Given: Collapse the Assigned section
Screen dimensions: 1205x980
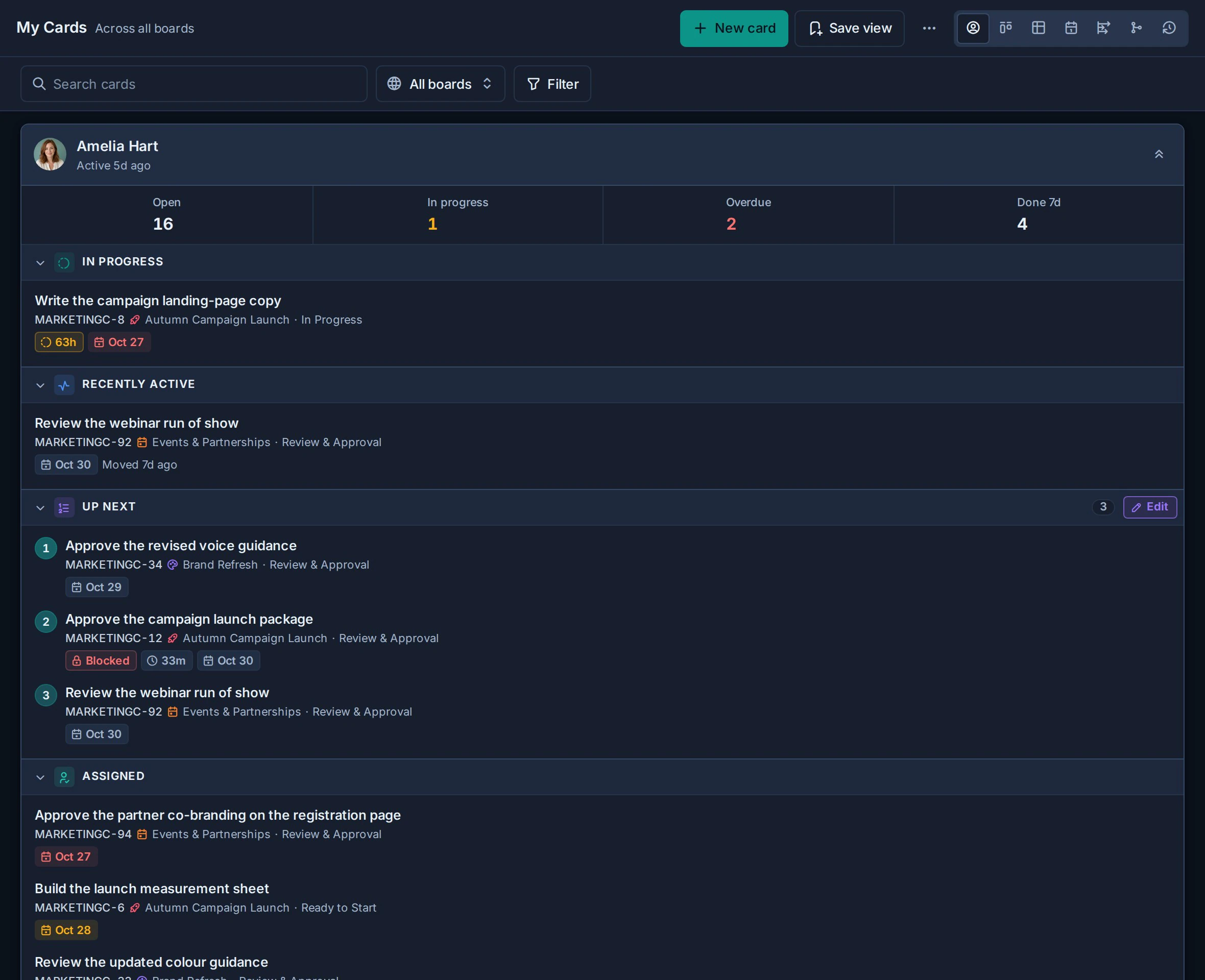Looking at the screenshot, I should [40, 777].
